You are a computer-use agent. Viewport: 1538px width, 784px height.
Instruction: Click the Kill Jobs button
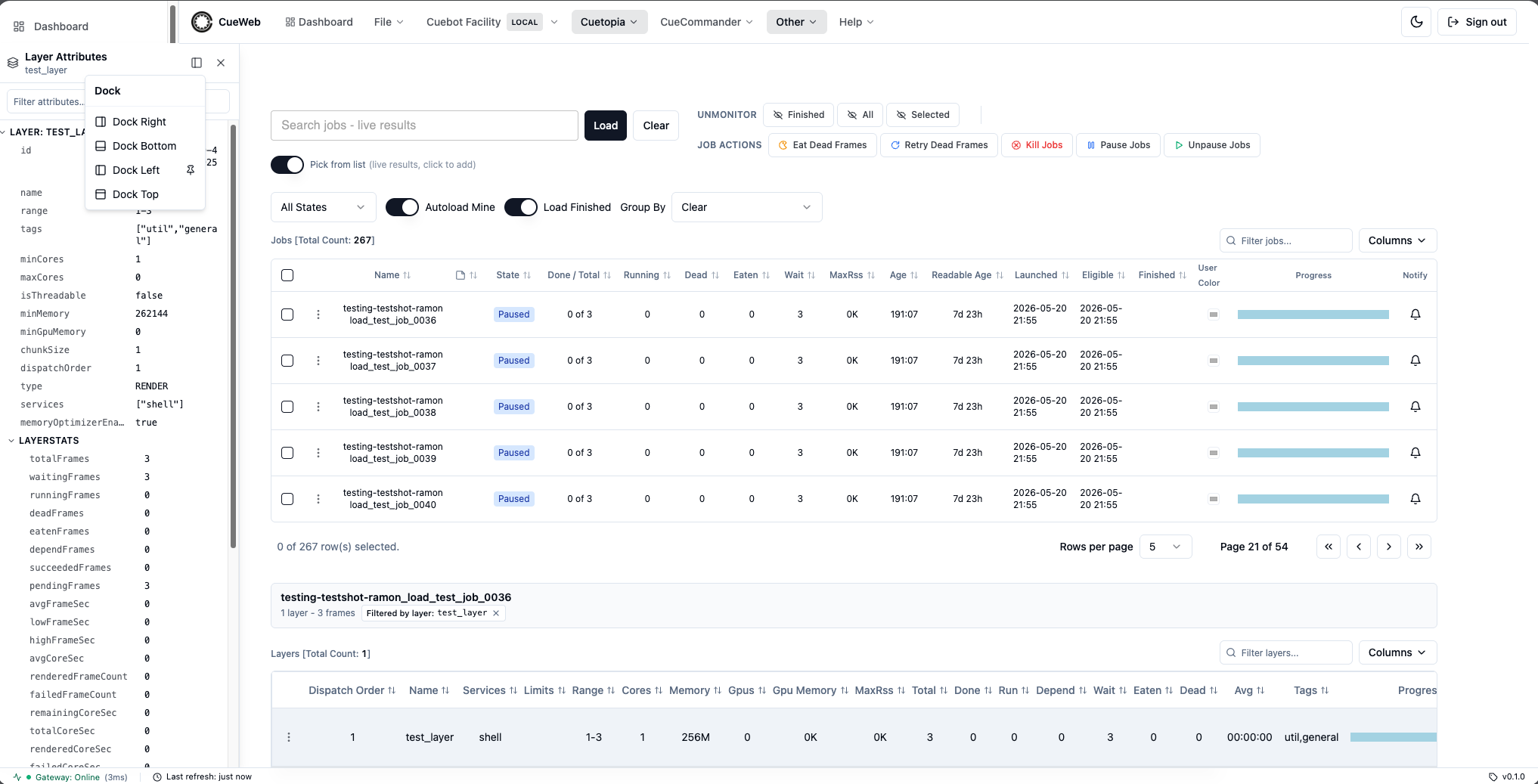coord(1037,145)
